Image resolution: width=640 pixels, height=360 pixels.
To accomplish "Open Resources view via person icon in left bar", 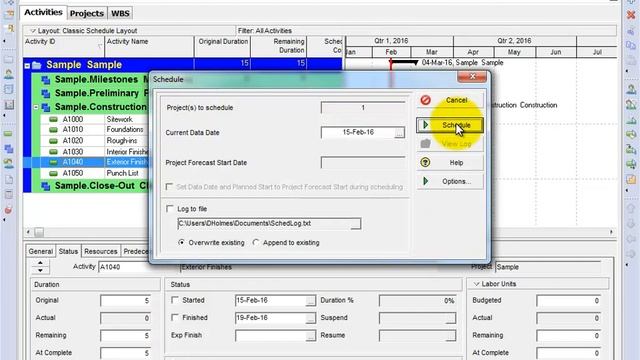I will (x=9, y=74).
